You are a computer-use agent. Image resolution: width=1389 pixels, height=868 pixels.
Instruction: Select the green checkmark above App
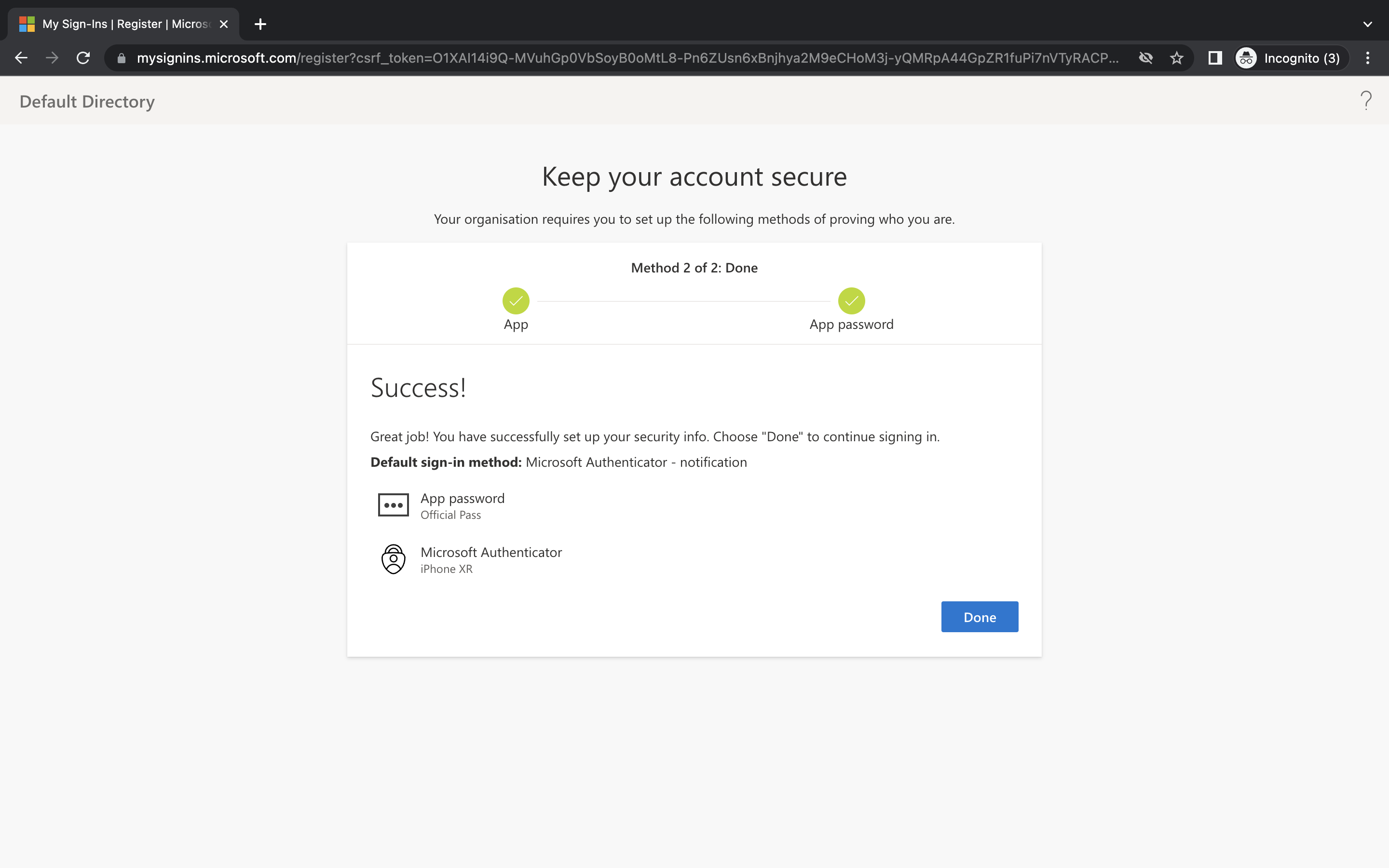pos(516,300)
